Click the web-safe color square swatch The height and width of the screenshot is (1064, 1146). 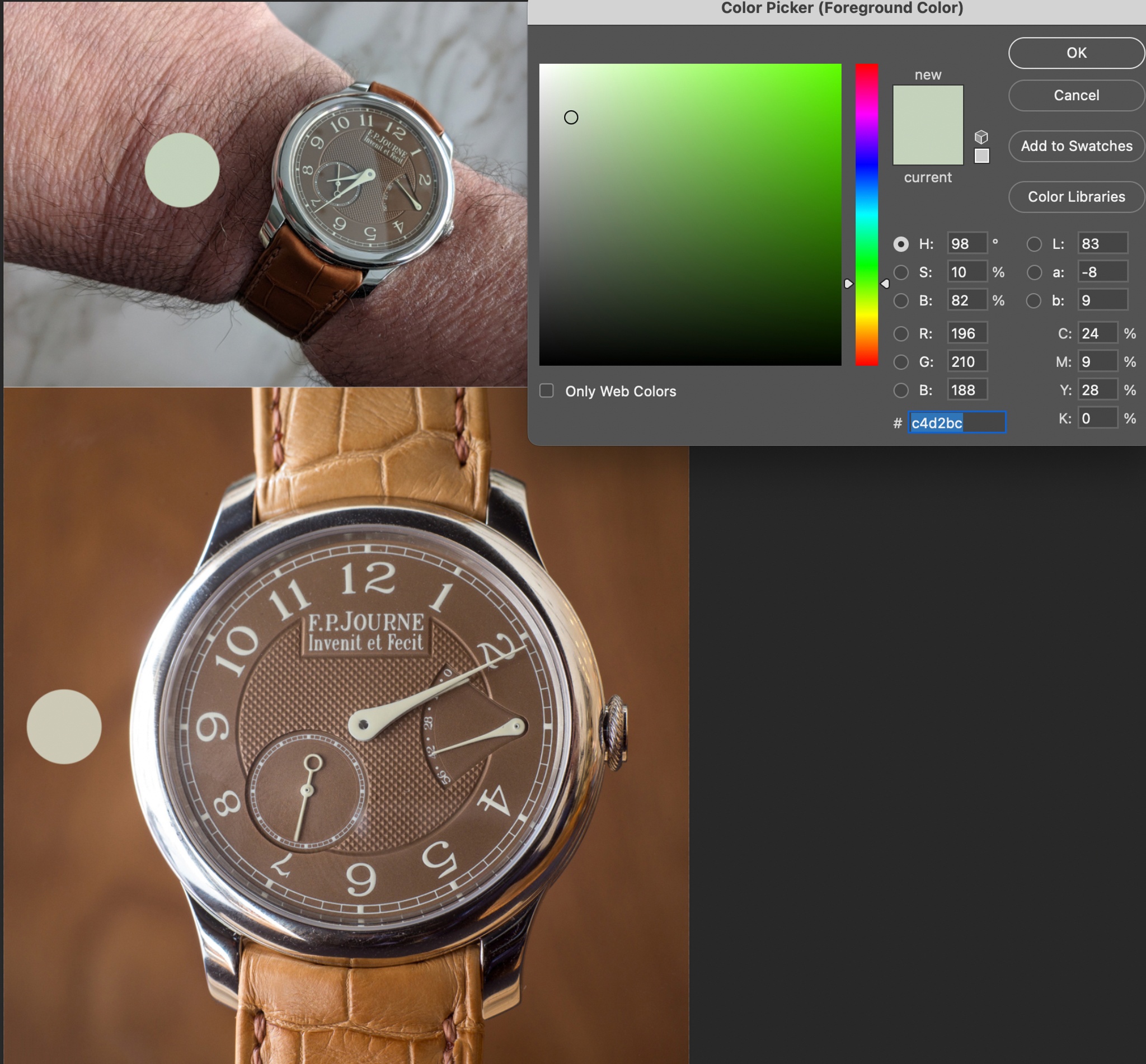pyautogui.click(x=981, y=156)
